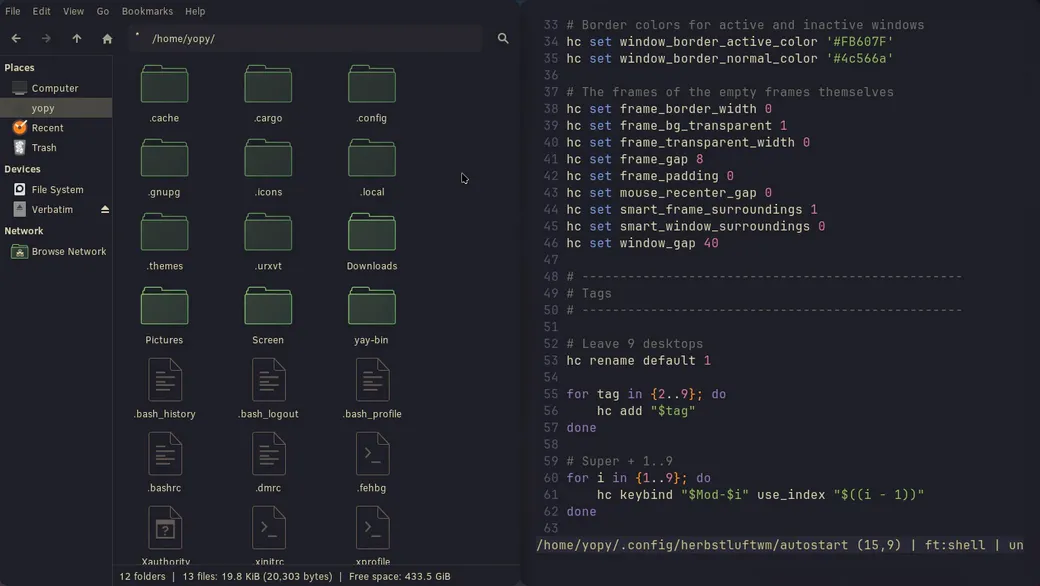Screen dimensions: 1040x586
Task: Select the .config folder icon
Action: click(371, 84)
